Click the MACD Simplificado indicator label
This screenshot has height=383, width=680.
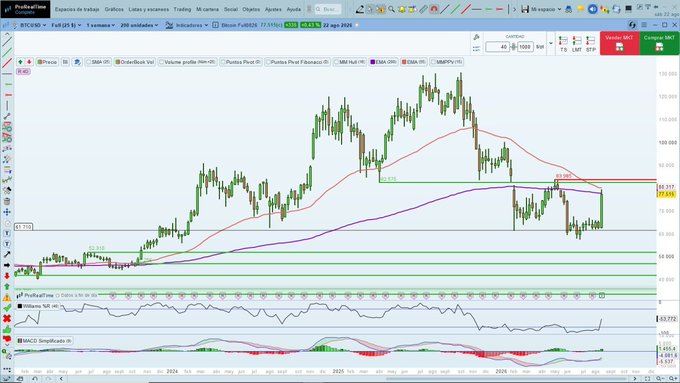point(44,341)
